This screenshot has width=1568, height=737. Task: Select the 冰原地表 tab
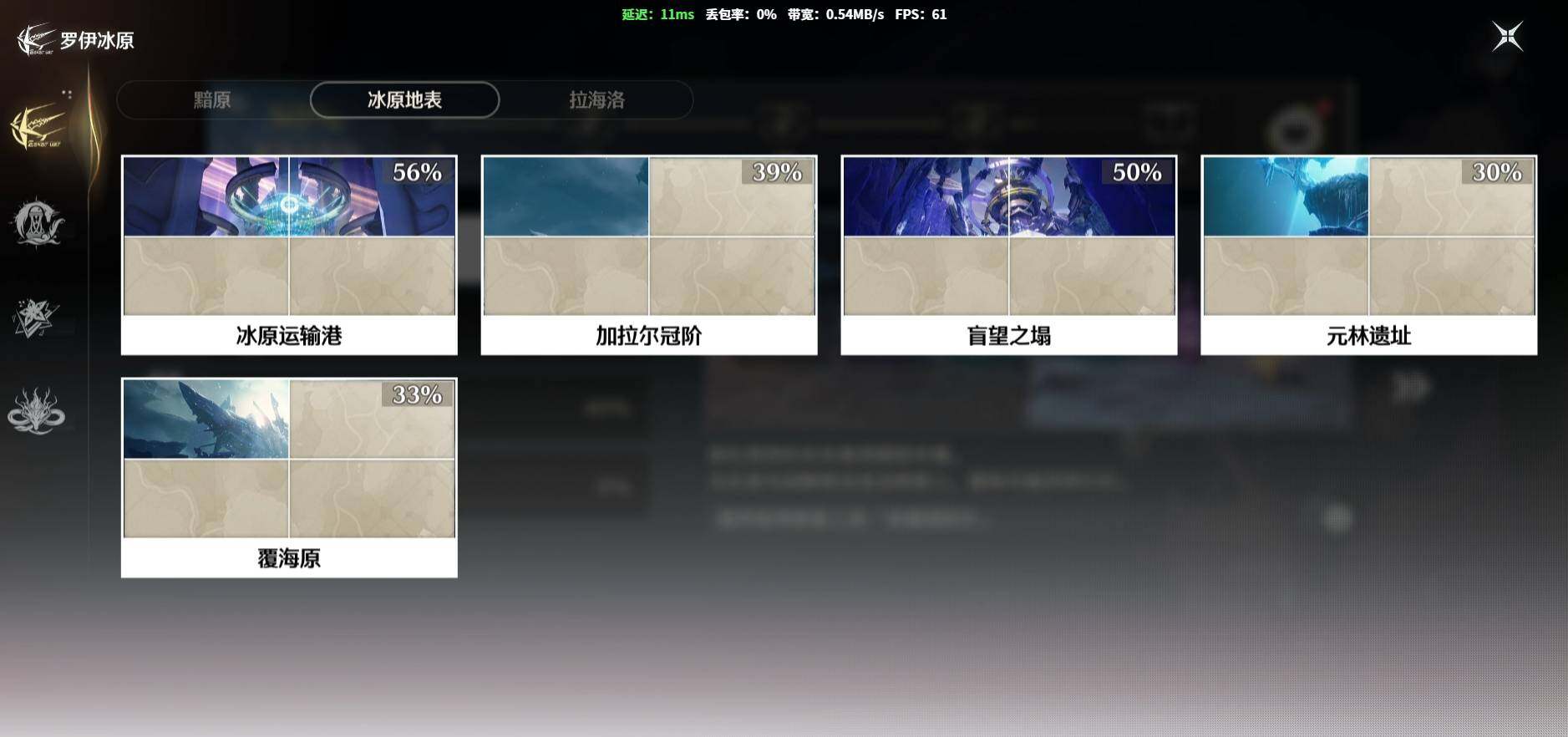(x=404, y=100)
